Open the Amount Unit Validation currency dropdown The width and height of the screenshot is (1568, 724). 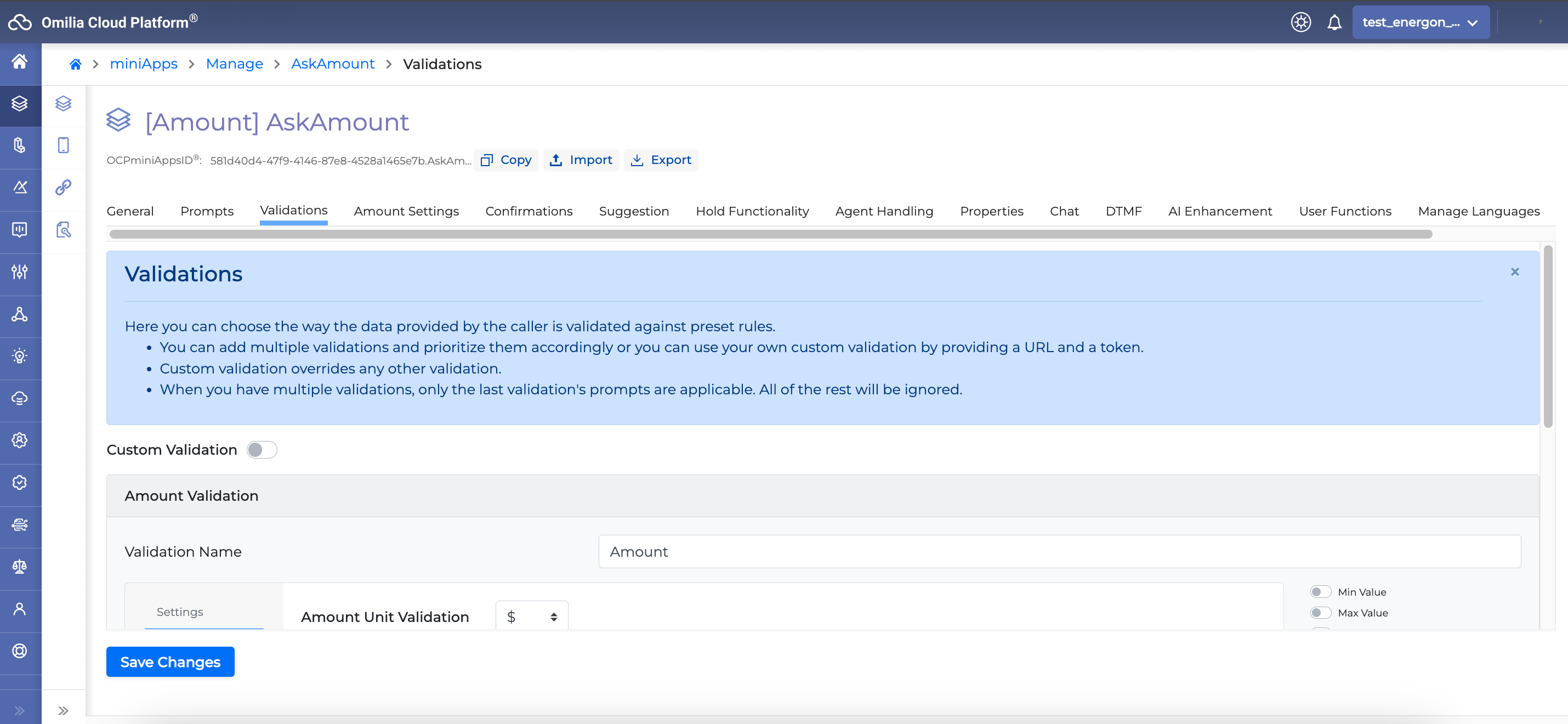coord(531,616)
